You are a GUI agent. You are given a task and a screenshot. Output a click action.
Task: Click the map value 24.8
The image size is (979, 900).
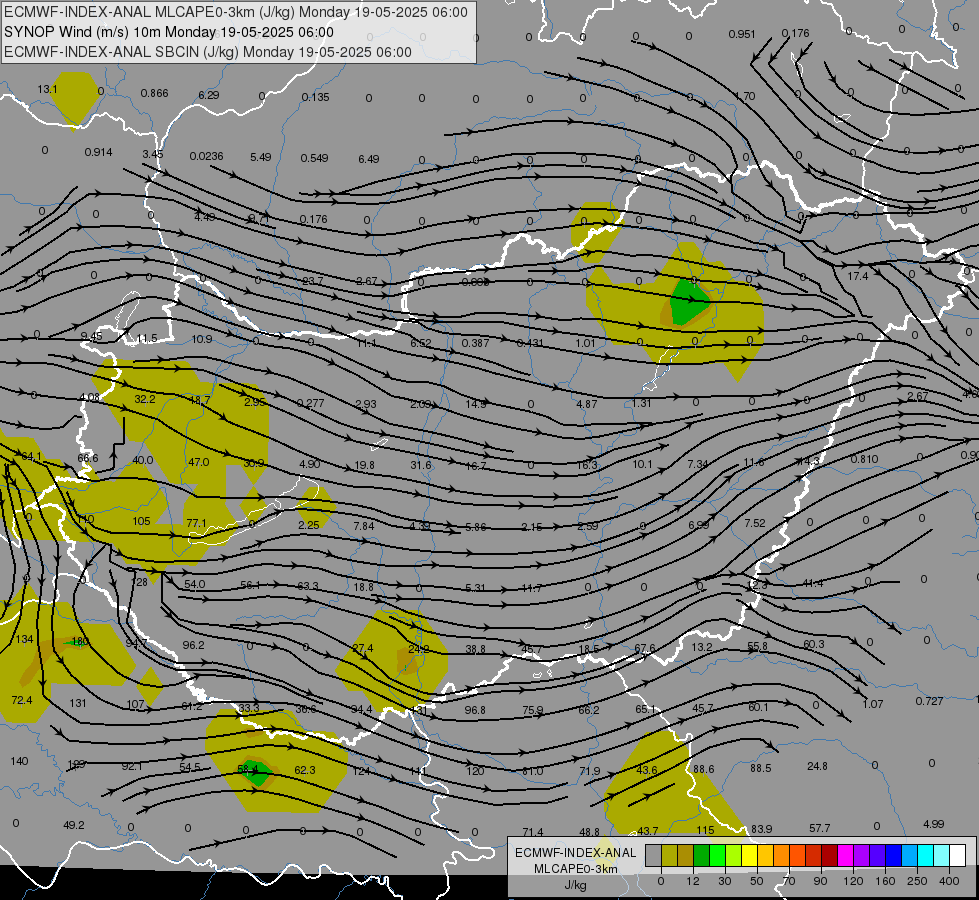coord(817,766)
